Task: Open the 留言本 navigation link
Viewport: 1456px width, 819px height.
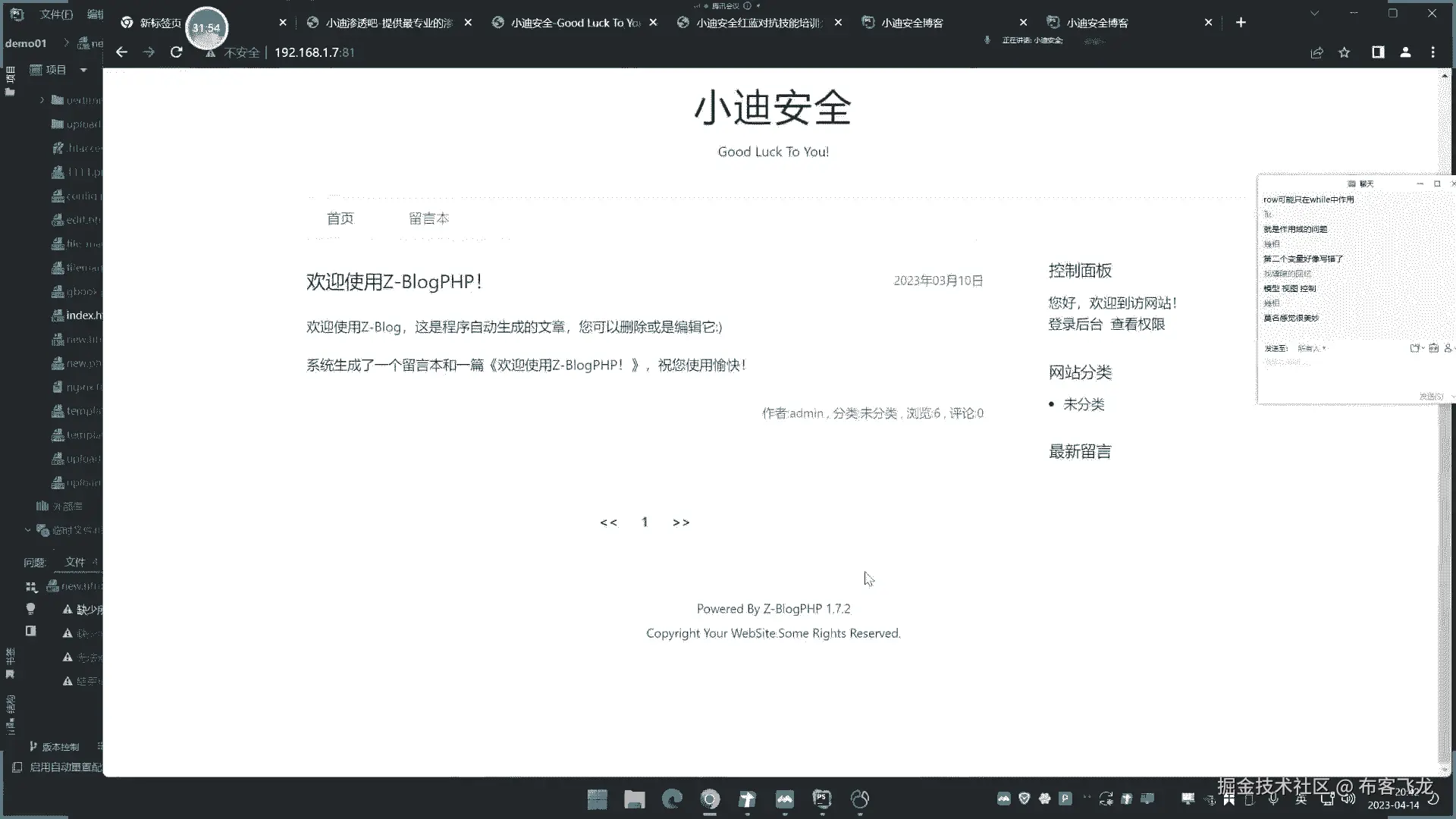Action: click(x=428, y=218)
